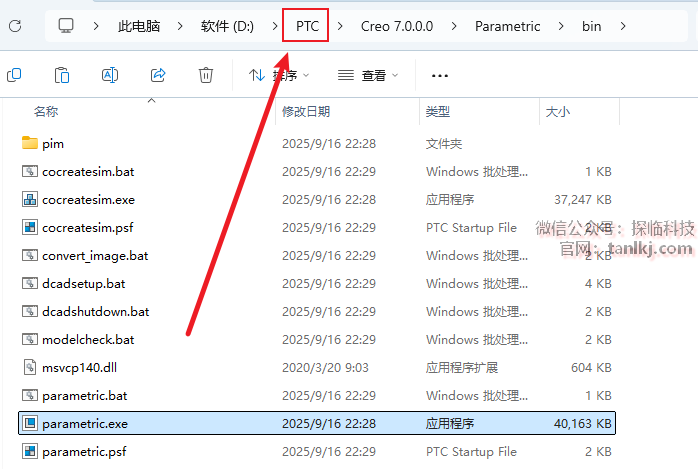The width and height of the screenshot is (698, 469).
Task: Expand chevron after PTC breadcrumb
Action: click(340, 26)
